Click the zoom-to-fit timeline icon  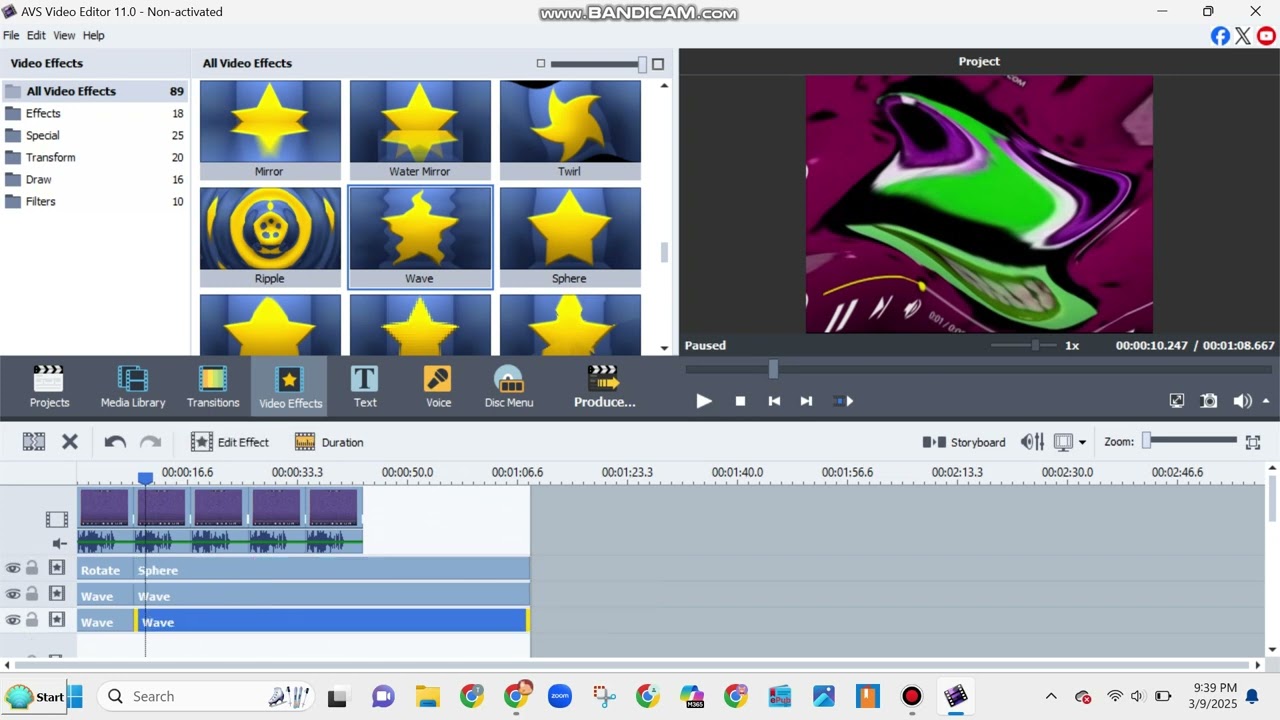(x=1253, y=441)
